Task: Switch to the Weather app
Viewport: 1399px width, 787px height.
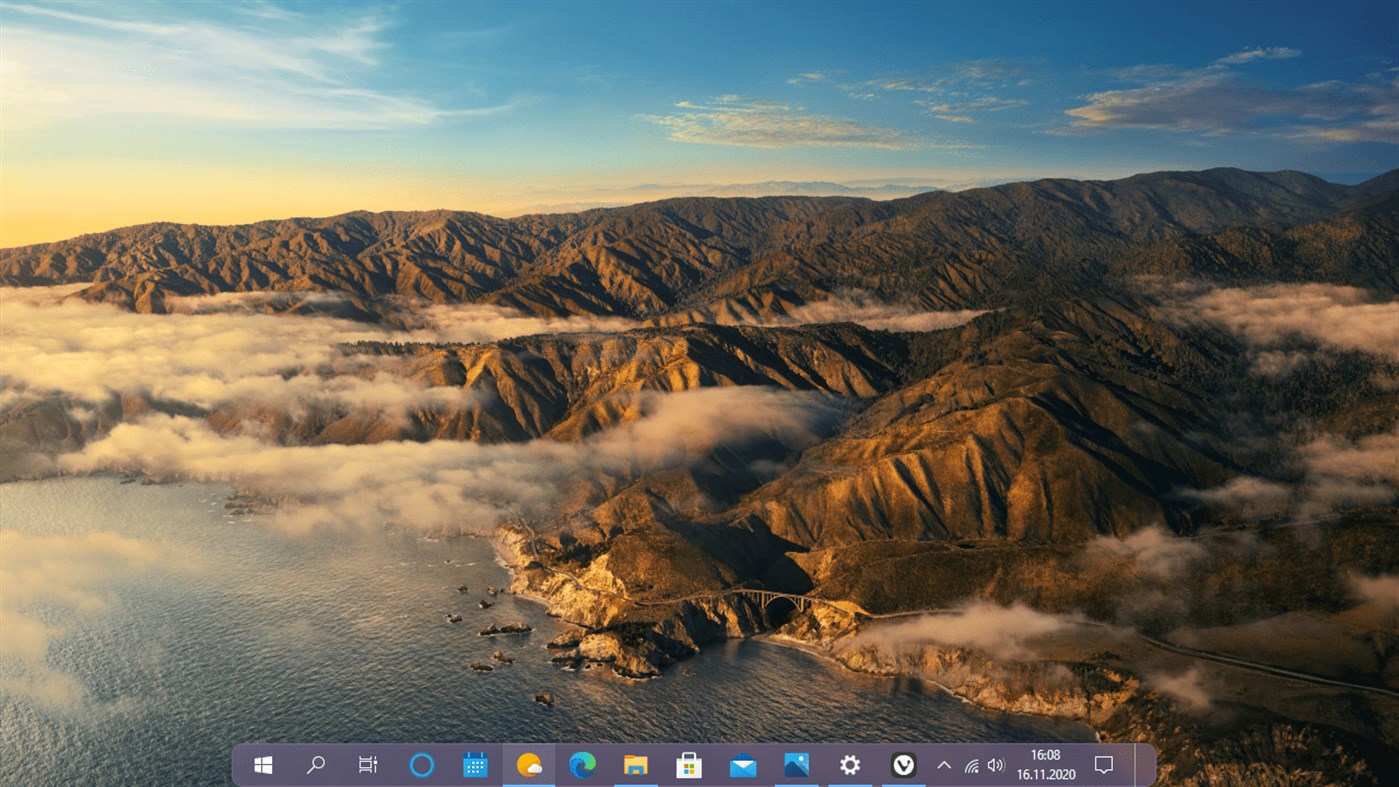Action: tap(528, 764)
